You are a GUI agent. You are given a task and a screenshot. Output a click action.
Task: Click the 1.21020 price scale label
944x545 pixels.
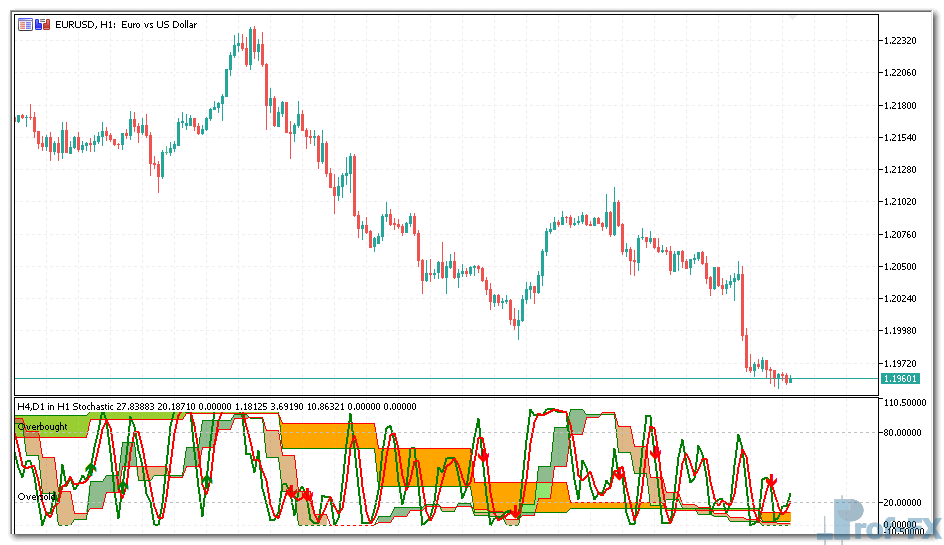(898, 202)
